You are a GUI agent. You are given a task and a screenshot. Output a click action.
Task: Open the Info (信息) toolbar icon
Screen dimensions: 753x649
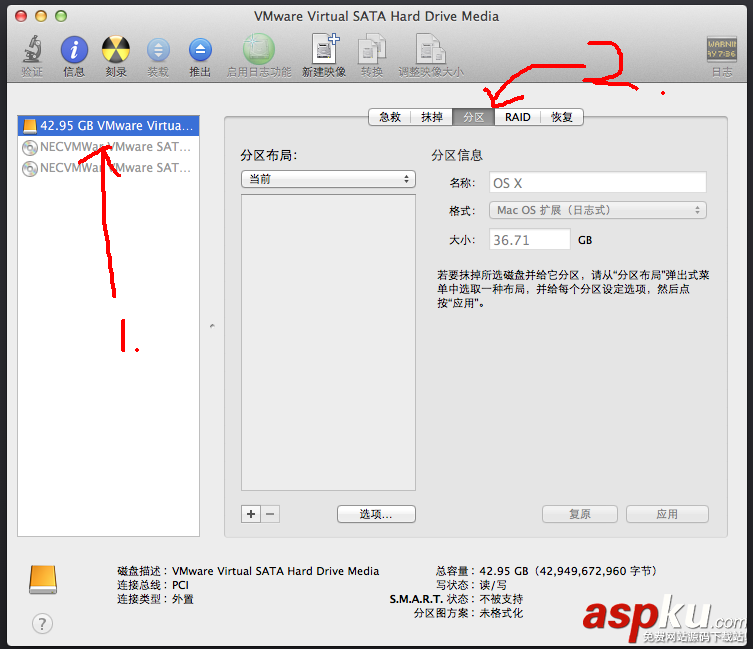[x=74, y=49]
